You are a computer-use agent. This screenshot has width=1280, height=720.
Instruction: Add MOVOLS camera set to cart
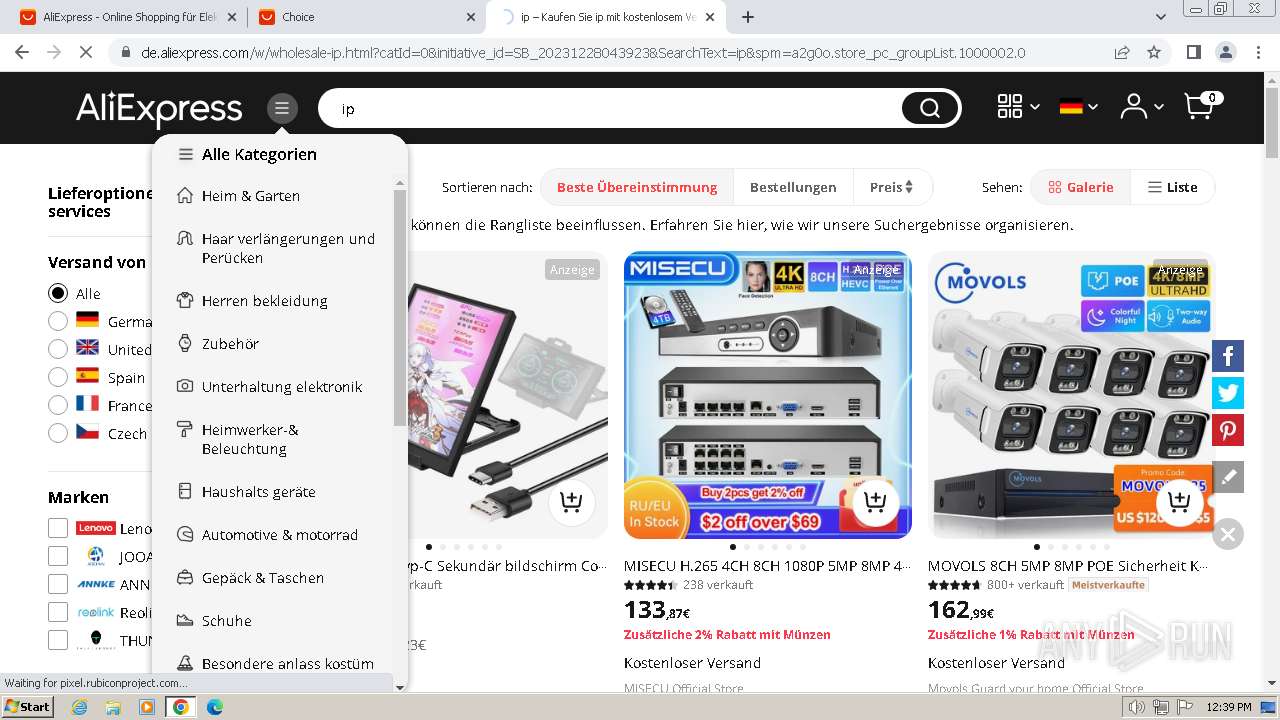[1179, 501]
